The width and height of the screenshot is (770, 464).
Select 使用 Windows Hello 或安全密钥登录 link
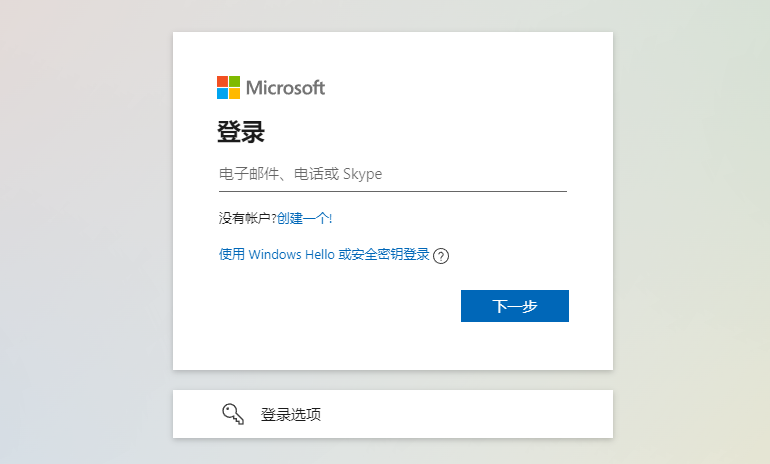(x=324, y=254)
